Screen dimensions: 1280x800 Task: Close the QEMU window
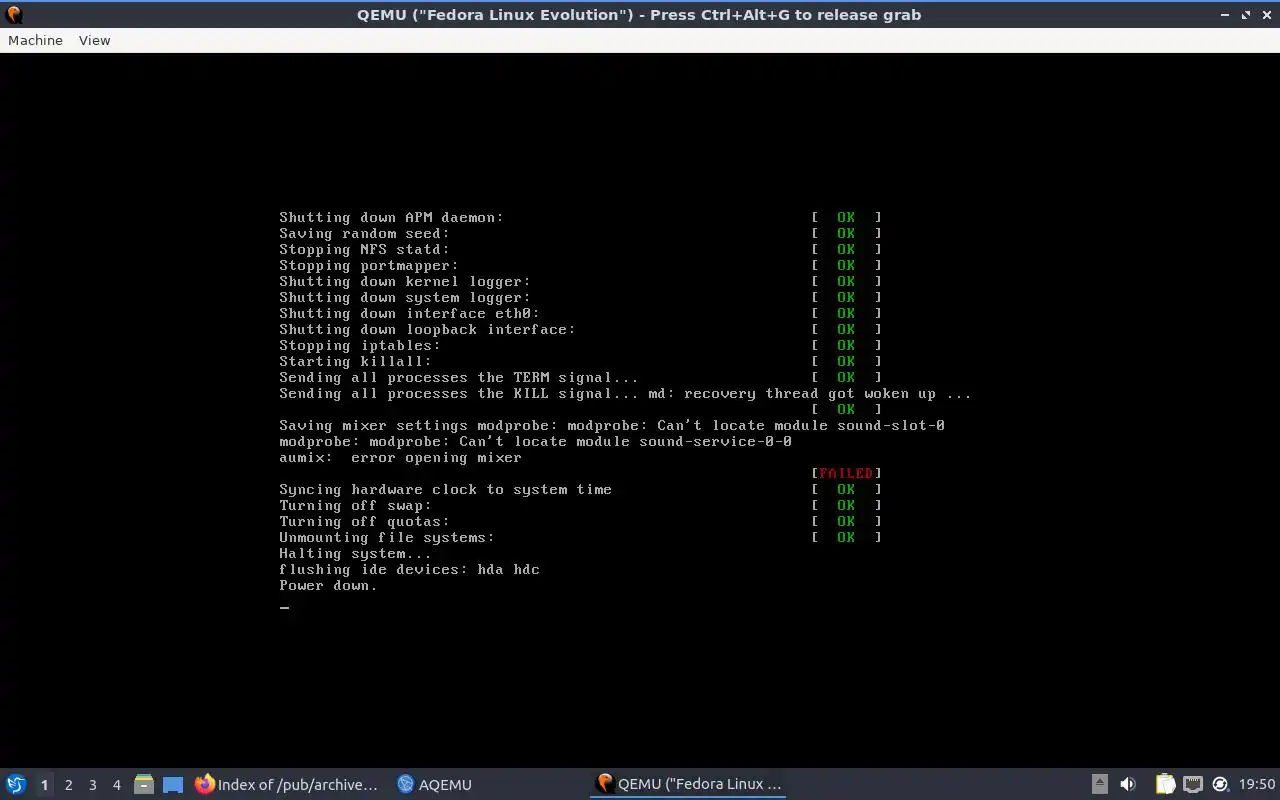tap(1266, 15)
